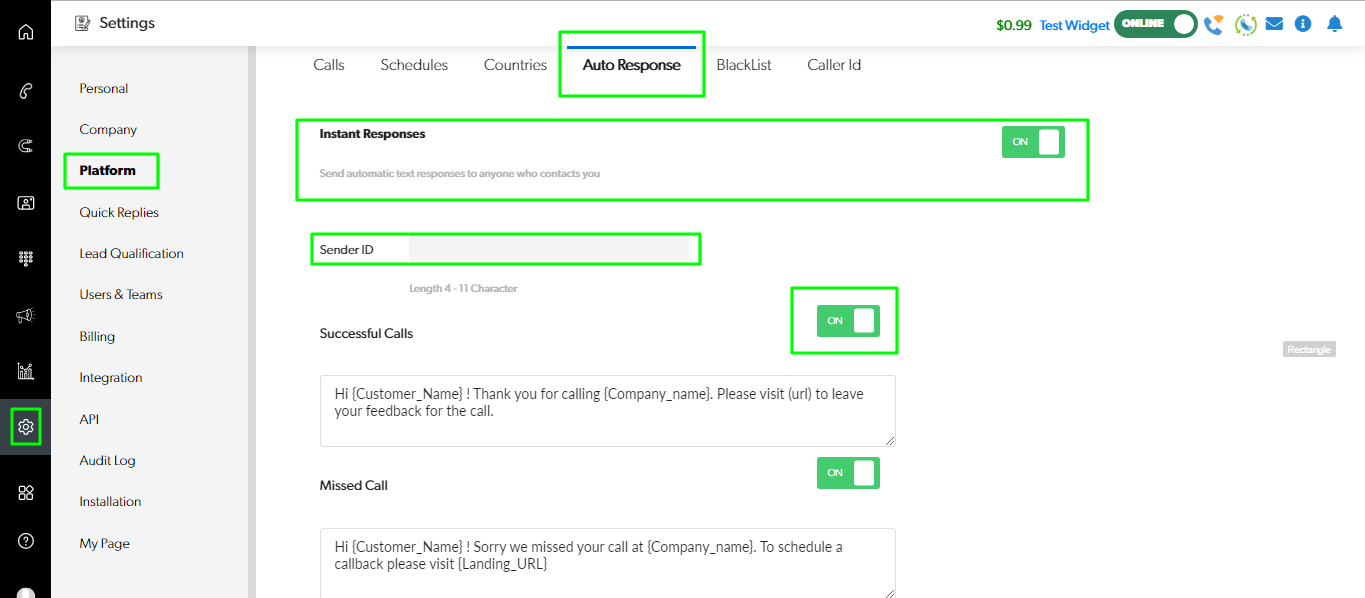Open the home icon in sidebar
This screenshot has height=598, width=1365.
click(26, 32)
